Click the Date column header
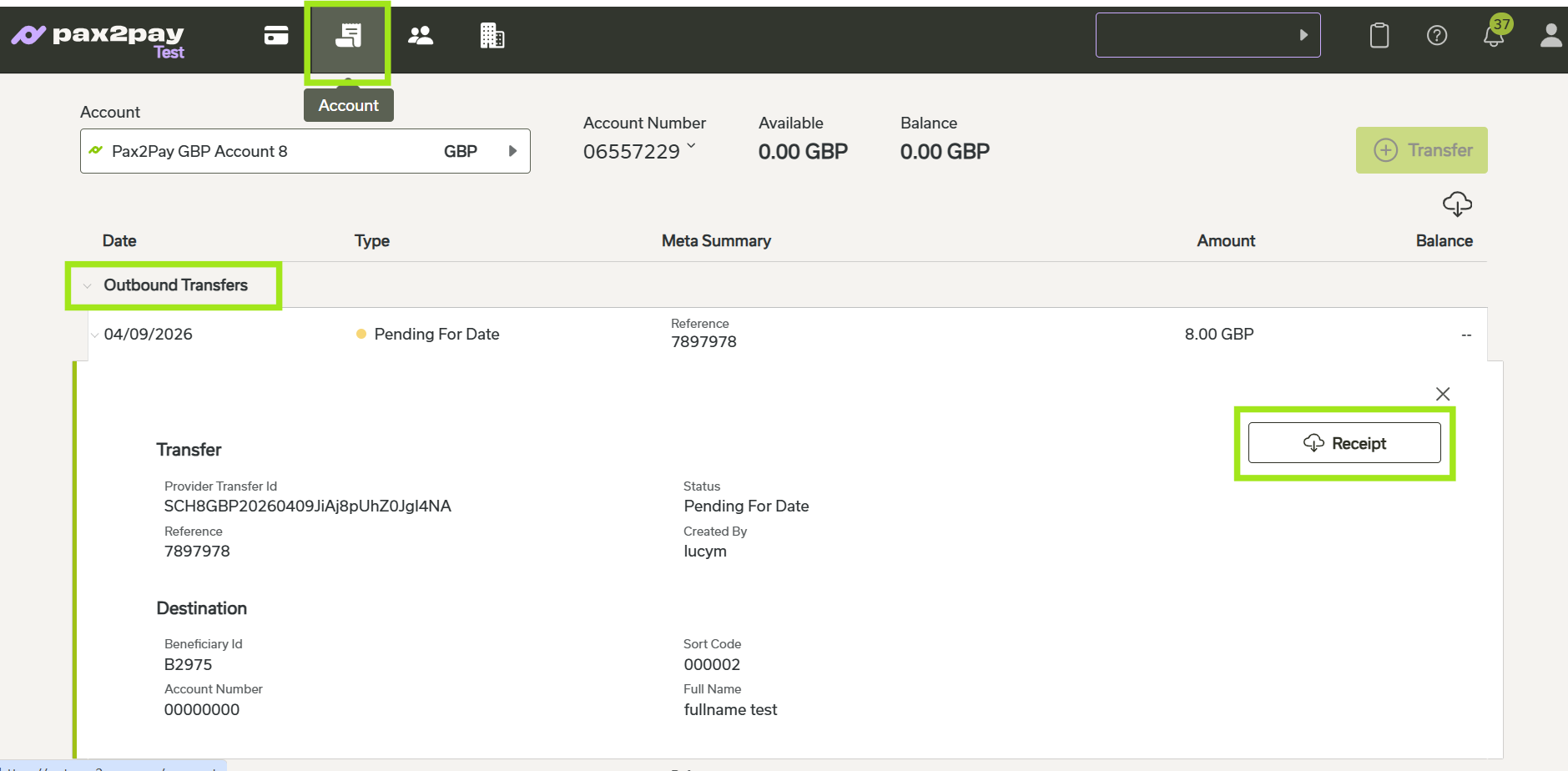Viewport: 1568px width, 771px height. (119, 240)
